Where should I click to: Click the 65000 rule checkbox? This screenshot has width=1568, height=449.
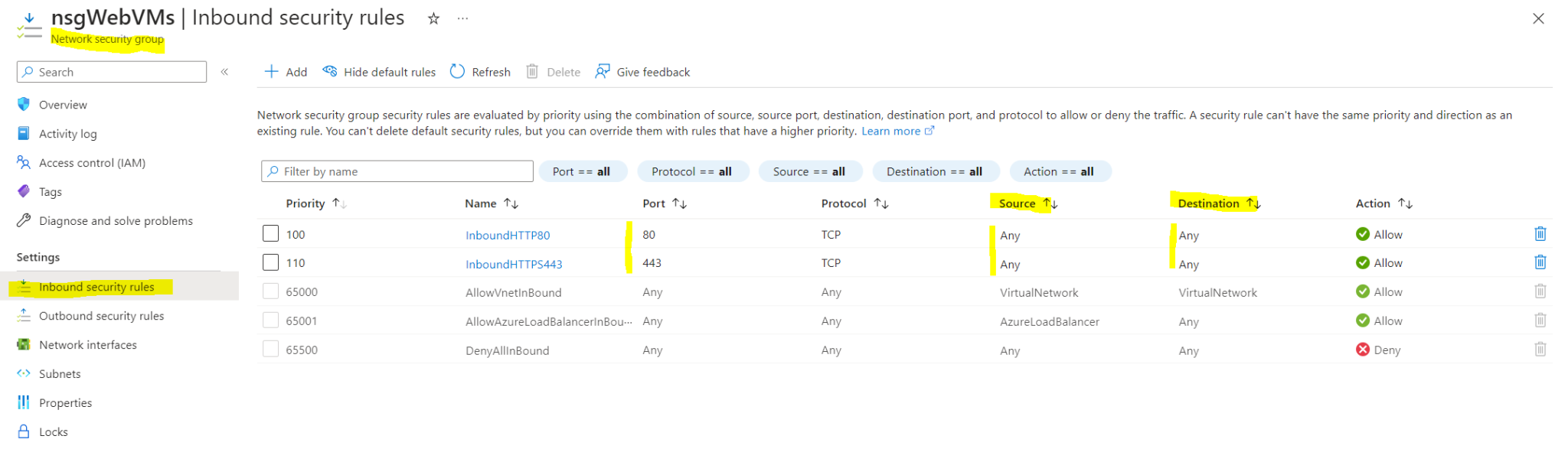coord(270,291)
